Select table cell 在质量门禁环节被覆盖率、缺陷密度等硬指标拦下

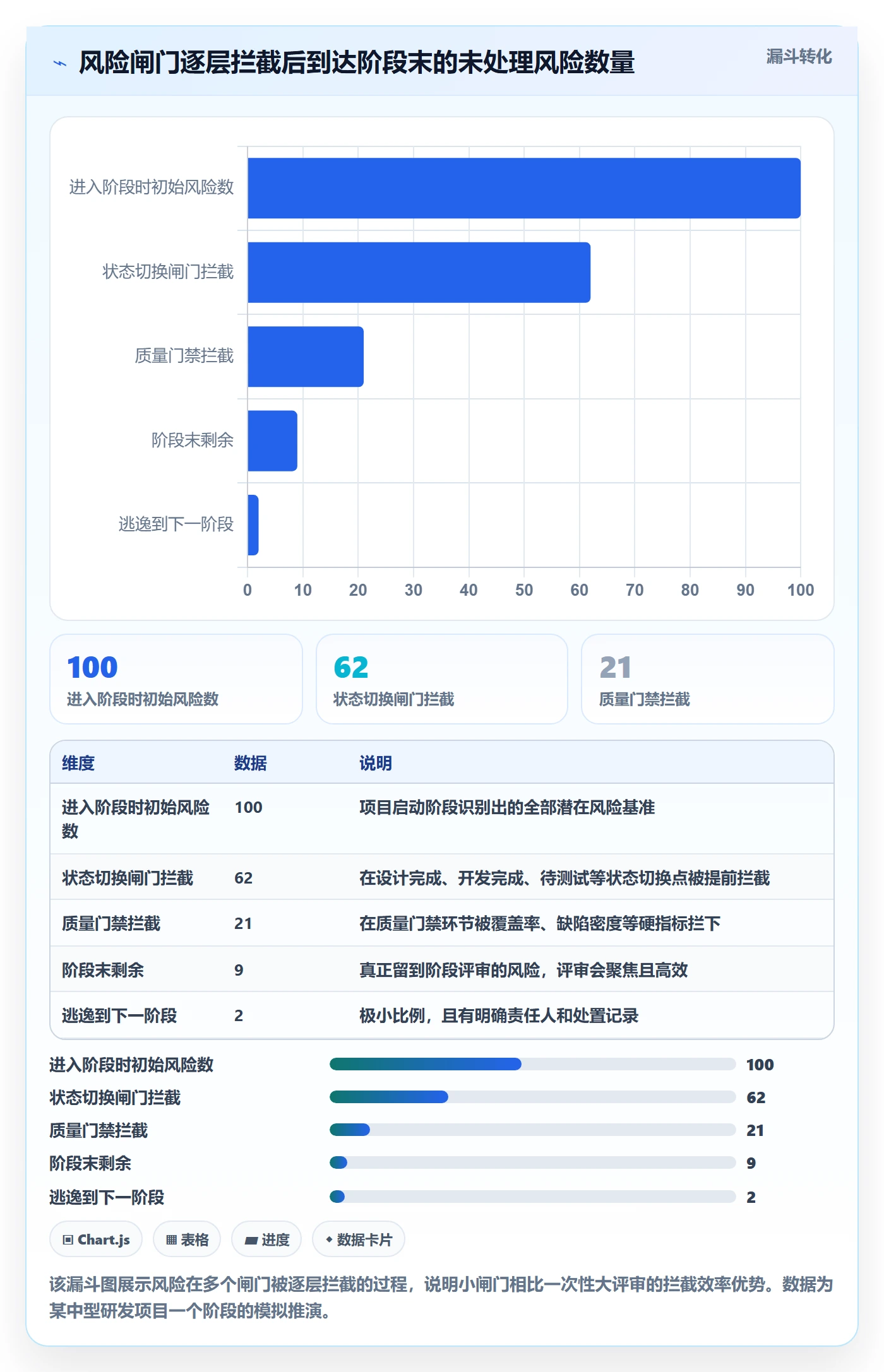point(540,923)
